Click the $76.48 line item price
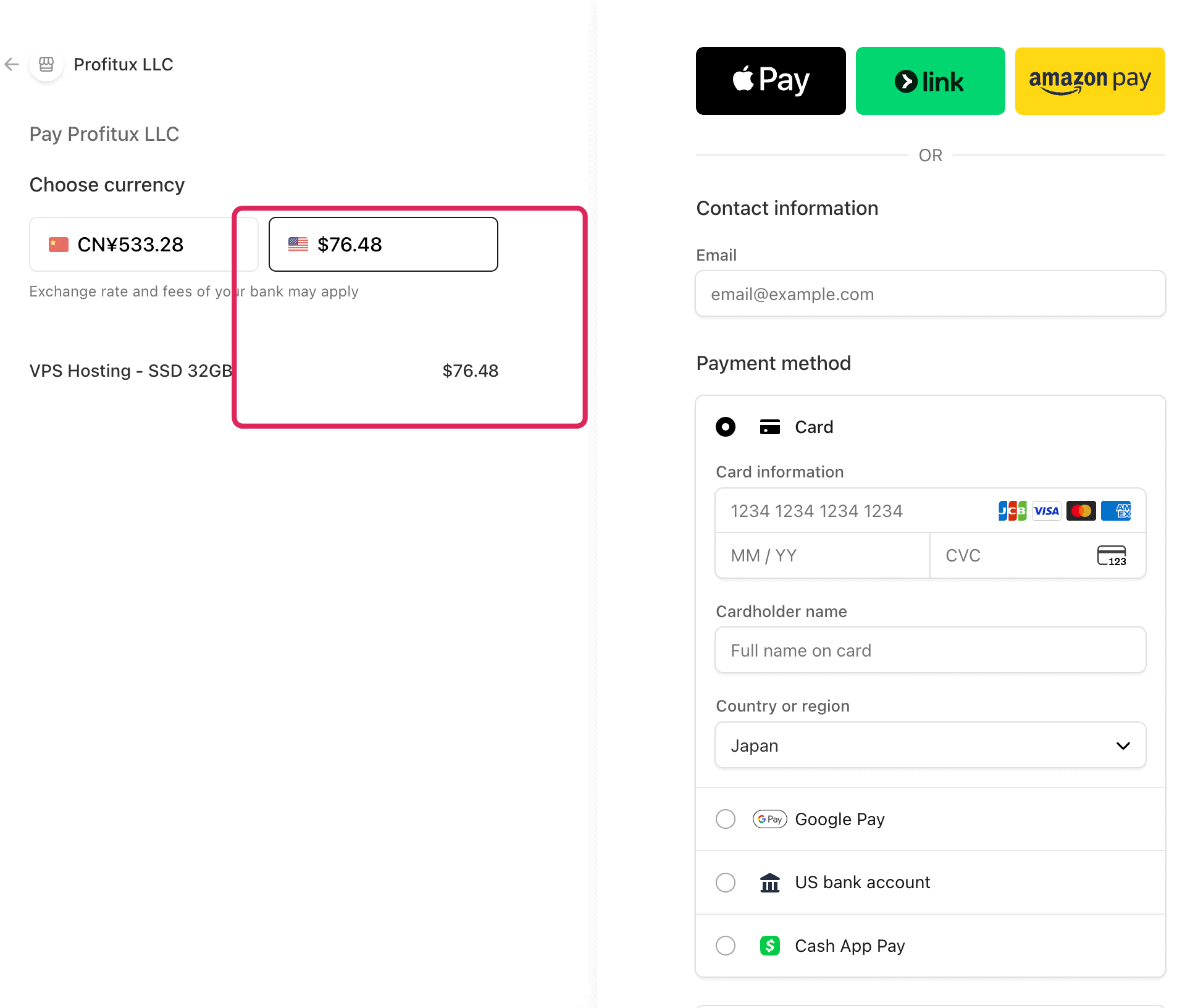The width and height of the screenshot is (1177, 1008). [471, 371]
